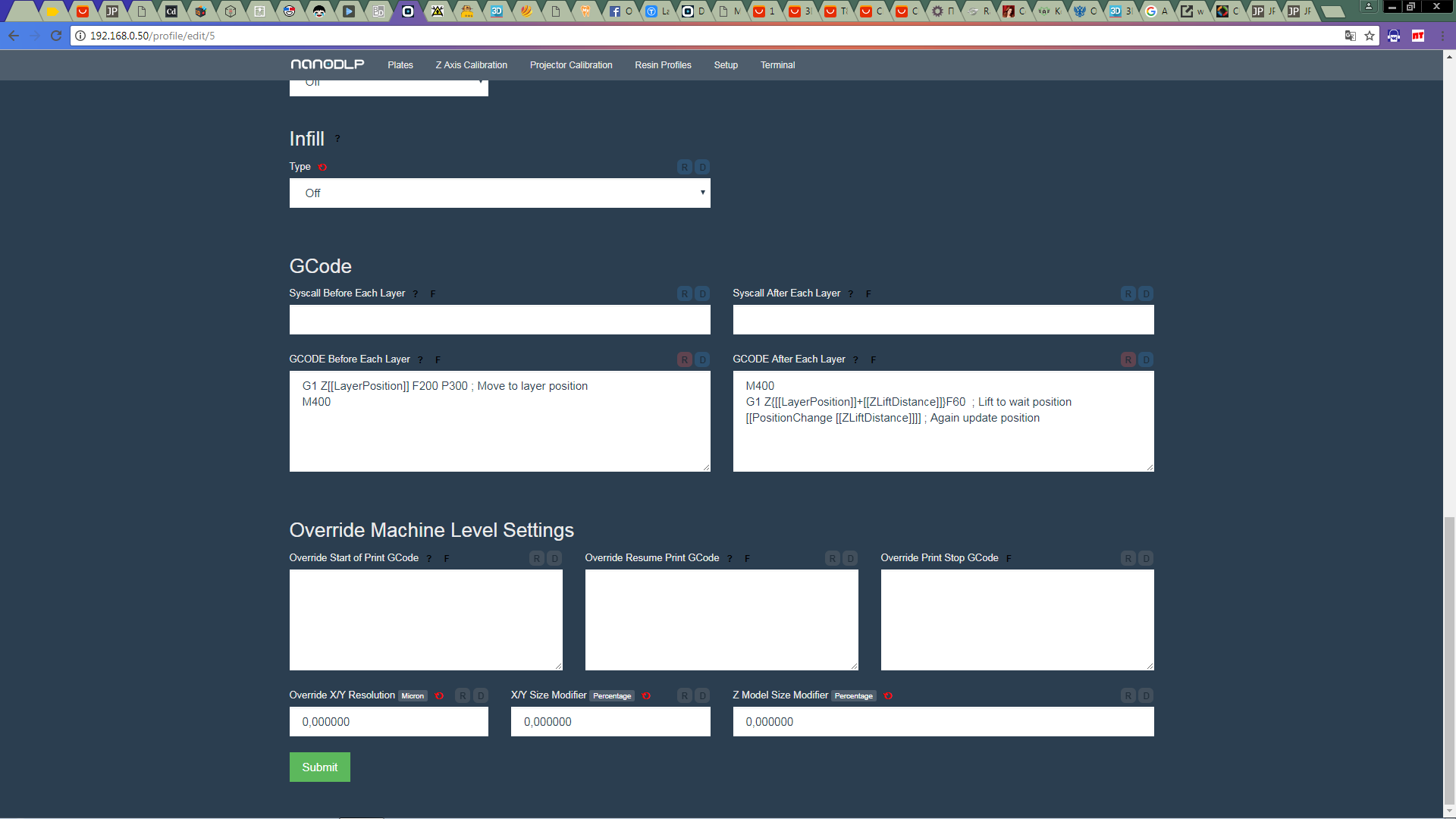
Task: Go to Z Axis Calibration
Action: pos(471,65)
